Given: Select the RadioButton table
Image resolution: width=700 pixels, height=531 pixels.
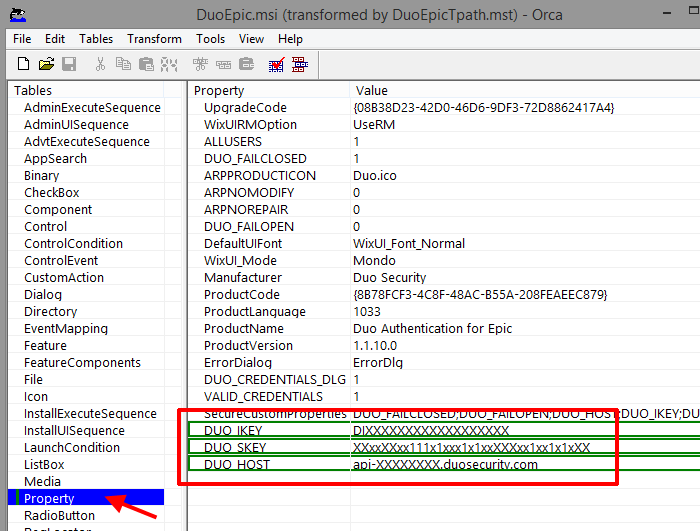Looking at the screenshot, I should pyautogui.click(x=59, y=515).
